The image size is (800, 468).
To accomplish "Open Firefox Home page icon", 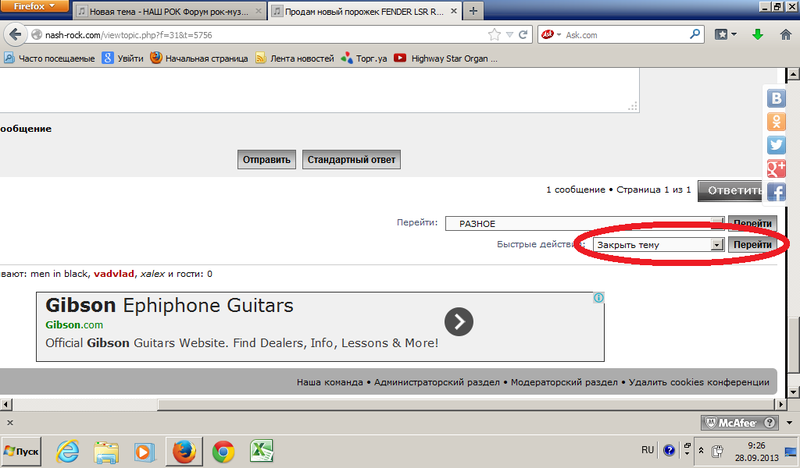I will coord(785,35).
